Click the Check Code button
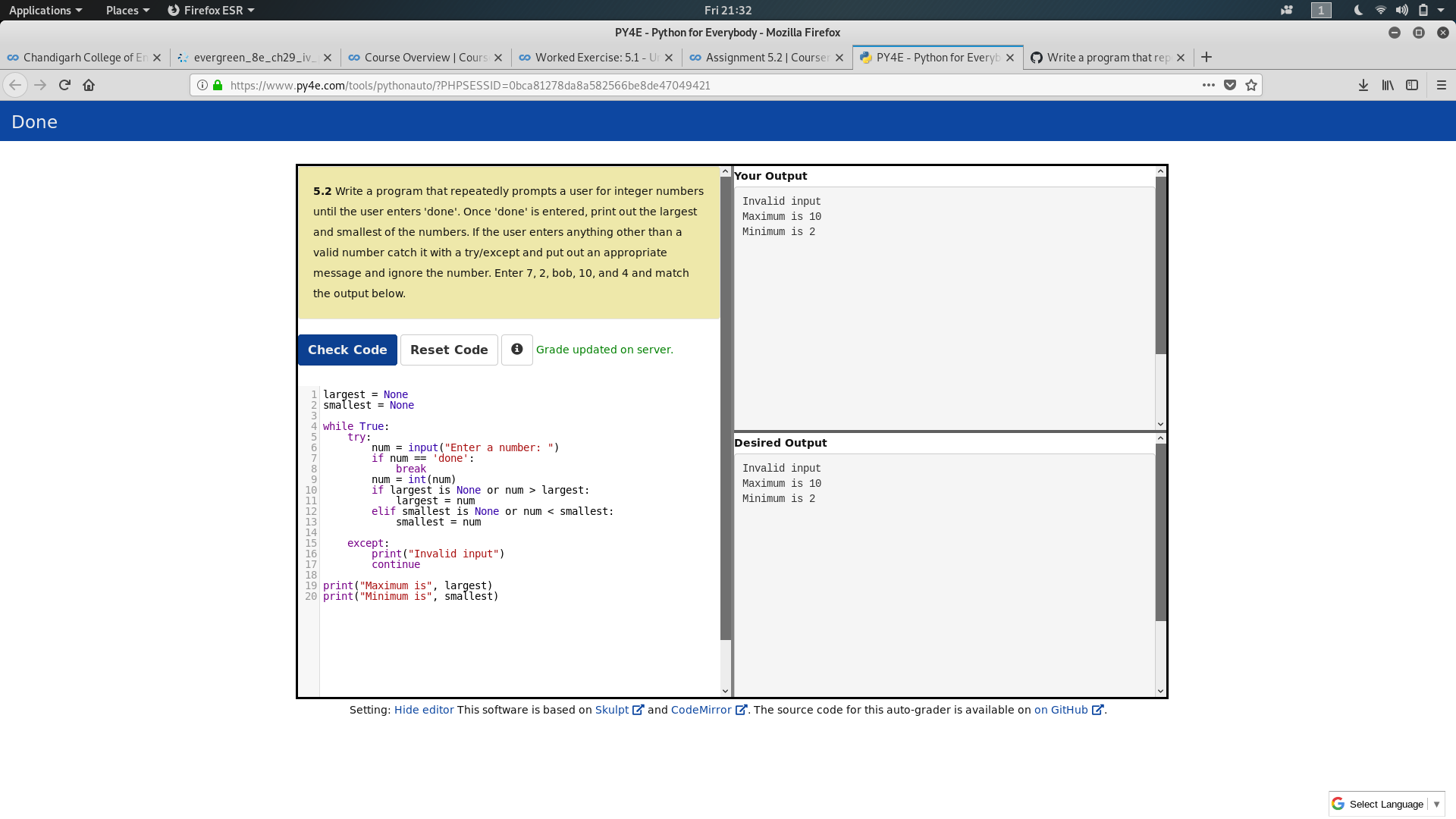1456x819 pixels. pos(347,350)
